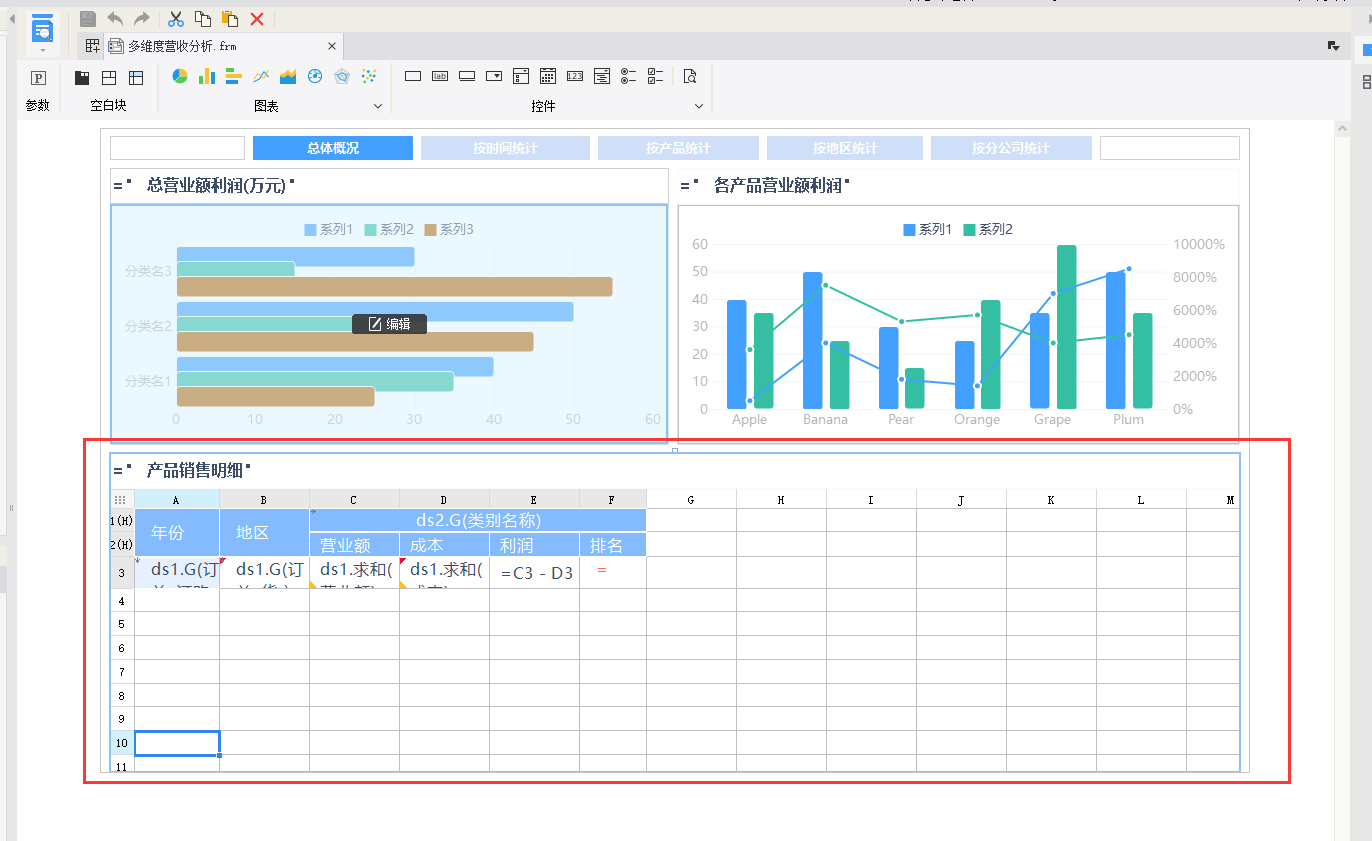Click the red Delete X icon
Screen dimensions: 1372x841
257,19
